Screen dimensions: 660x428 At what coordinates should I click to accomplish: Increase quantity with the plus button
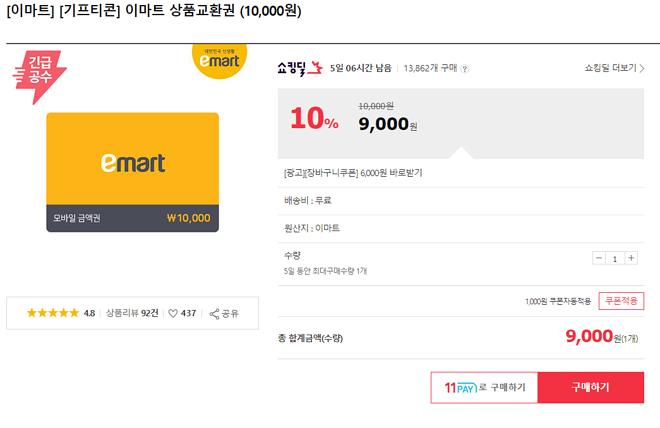(x=631, y=258)
